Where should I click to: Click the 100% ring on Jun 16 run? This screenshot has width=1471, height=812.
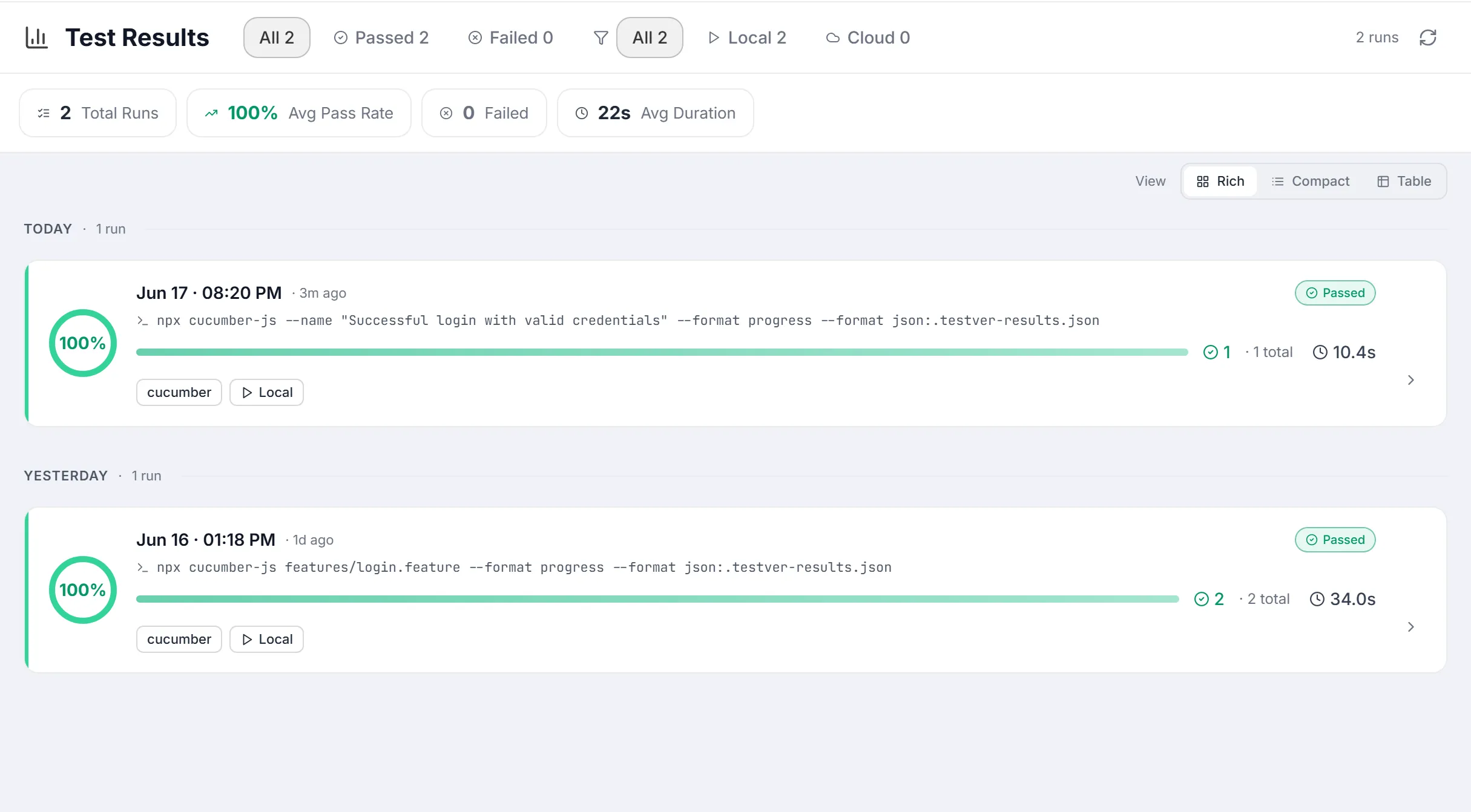(83, 590)
